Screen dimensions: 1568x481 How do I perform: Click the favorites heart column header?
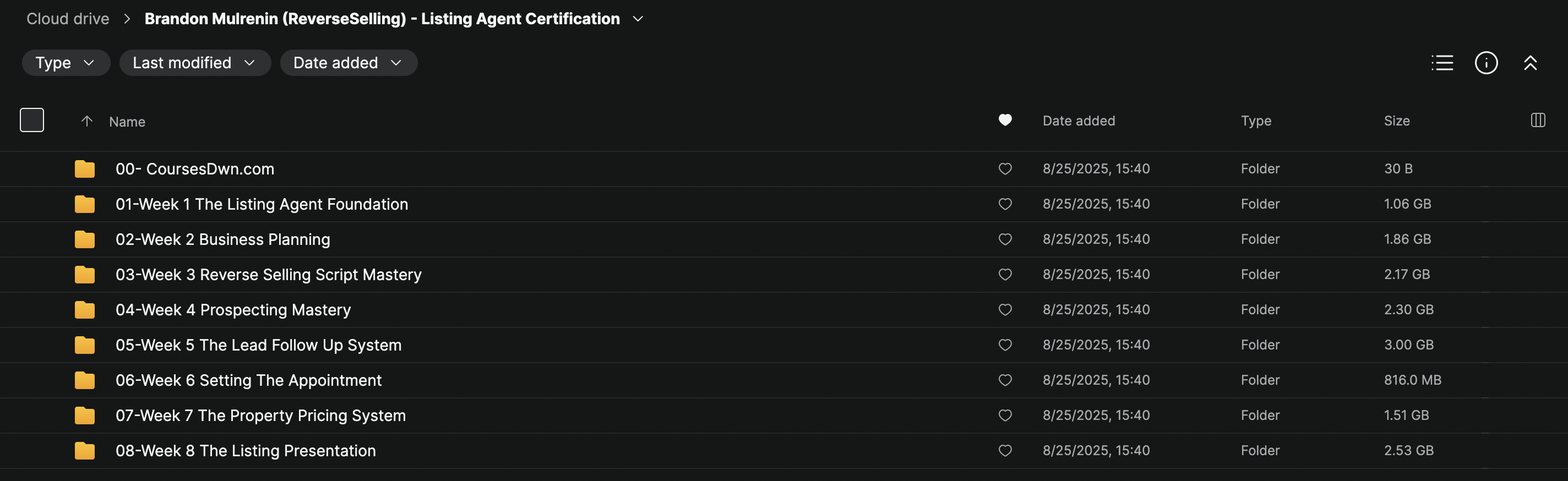click(x=1005, y=121)
